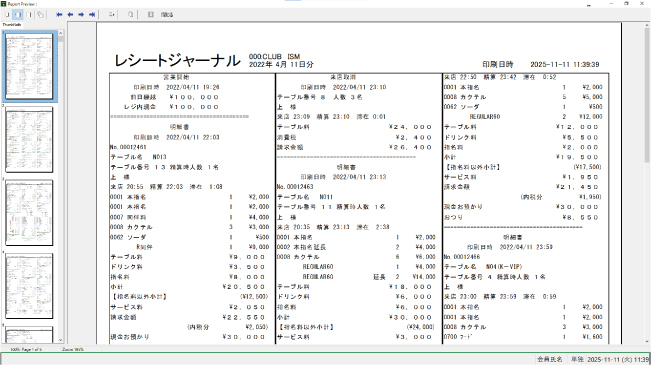
Task: Jump to last page with the bar-arrow right icon
Action: click(x=92, y=15)
